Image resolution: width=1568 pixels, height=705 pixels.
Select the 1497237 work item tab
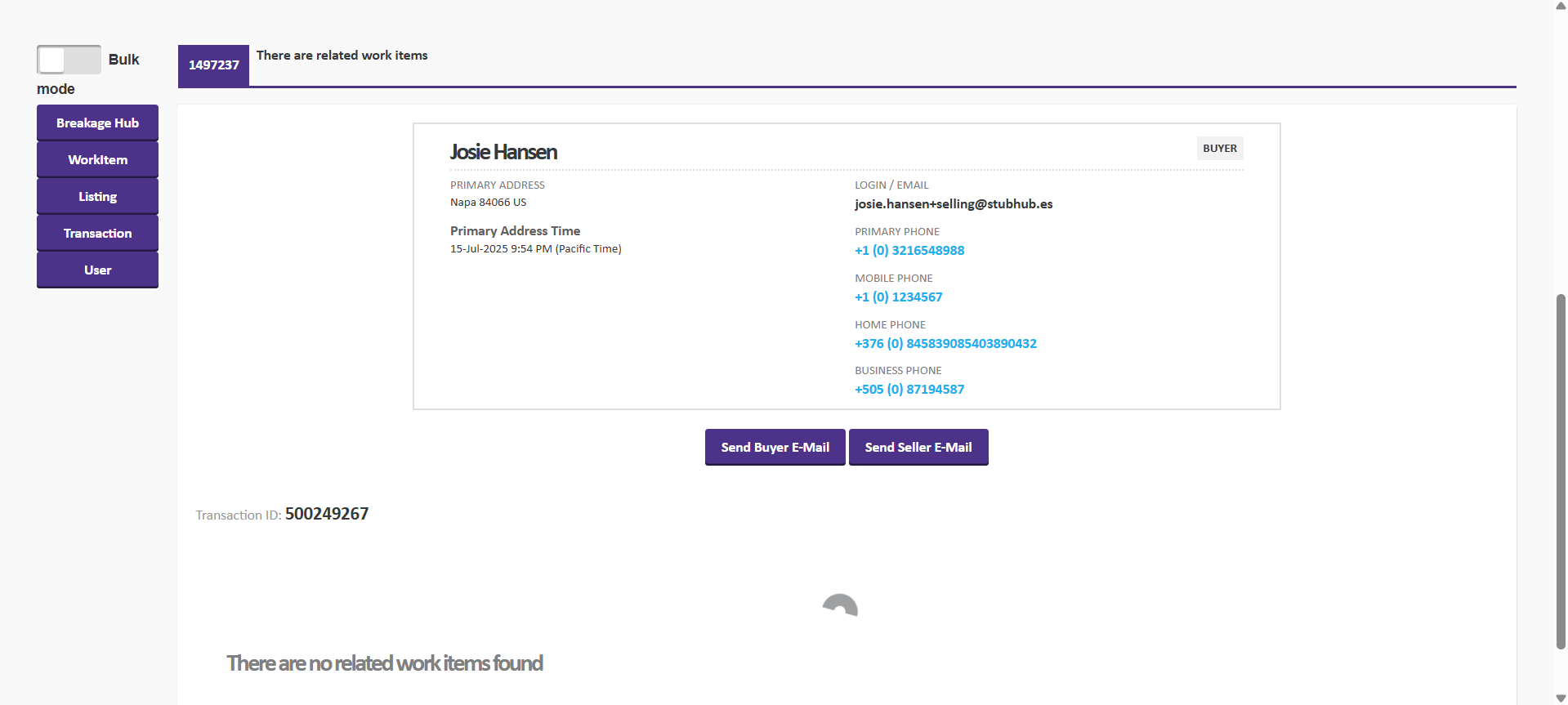213,65
